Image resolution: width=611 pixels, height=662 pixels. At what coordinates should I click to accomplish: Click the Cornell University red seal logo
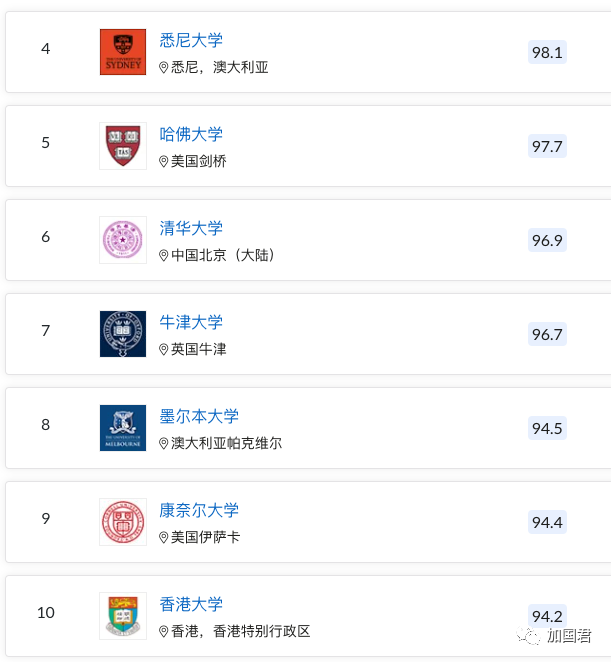click(123, 522)
